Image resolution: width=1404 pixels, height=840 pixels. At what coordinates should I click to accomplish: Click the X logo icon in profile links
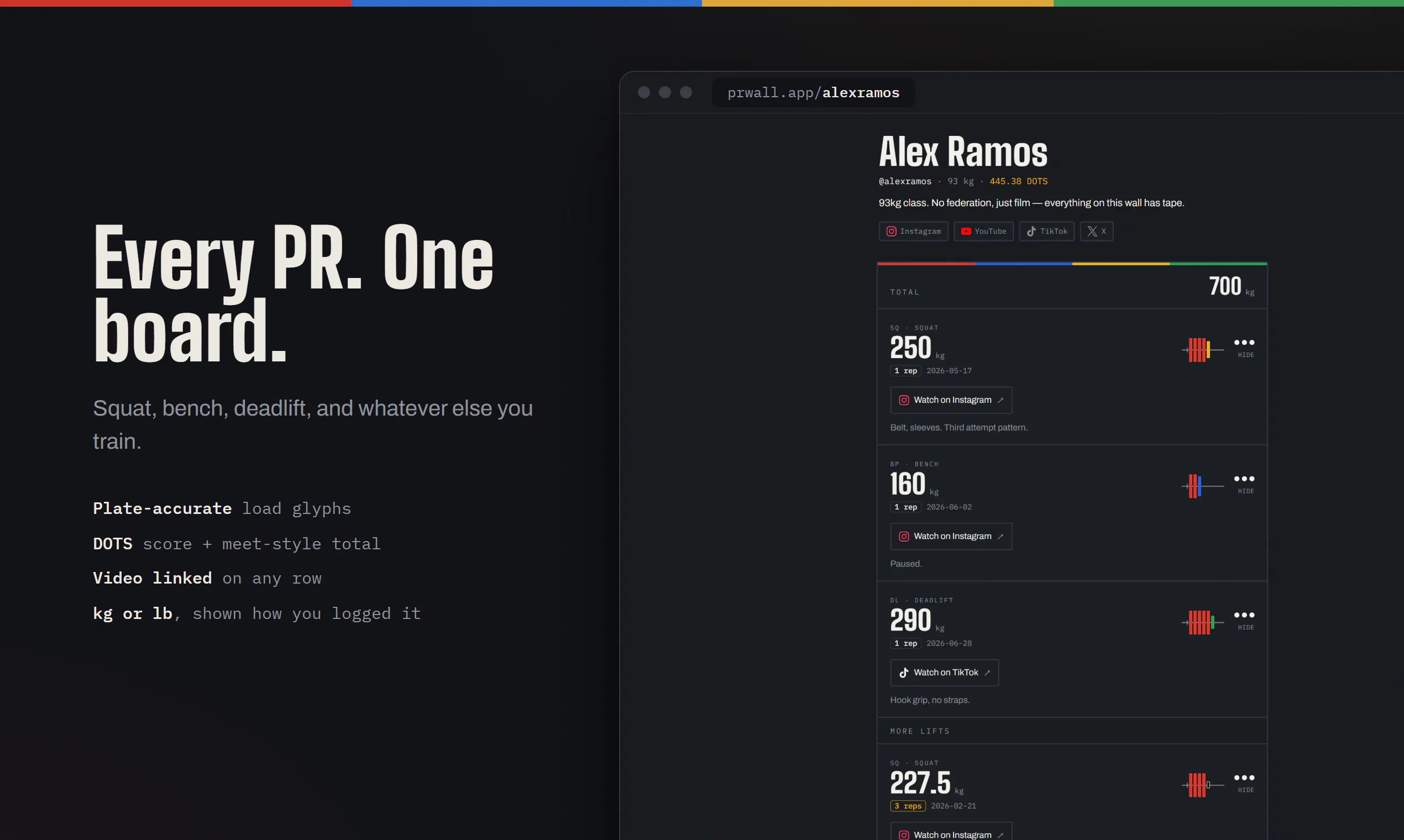1092,231
